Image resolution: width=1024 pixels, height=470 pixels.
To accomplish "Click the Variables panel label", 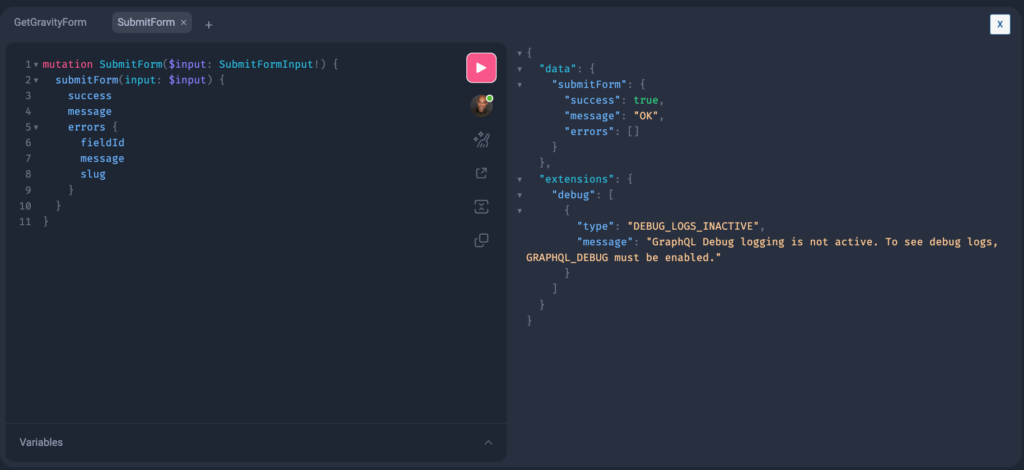I will tap(42, 442).
